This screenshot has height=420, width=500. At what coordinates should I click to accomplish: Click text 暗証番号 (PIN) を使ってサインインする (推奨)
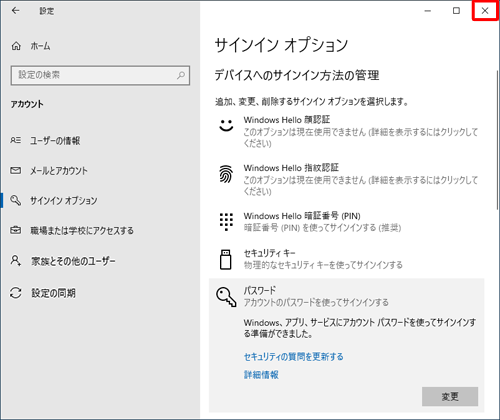pos(322,228)
